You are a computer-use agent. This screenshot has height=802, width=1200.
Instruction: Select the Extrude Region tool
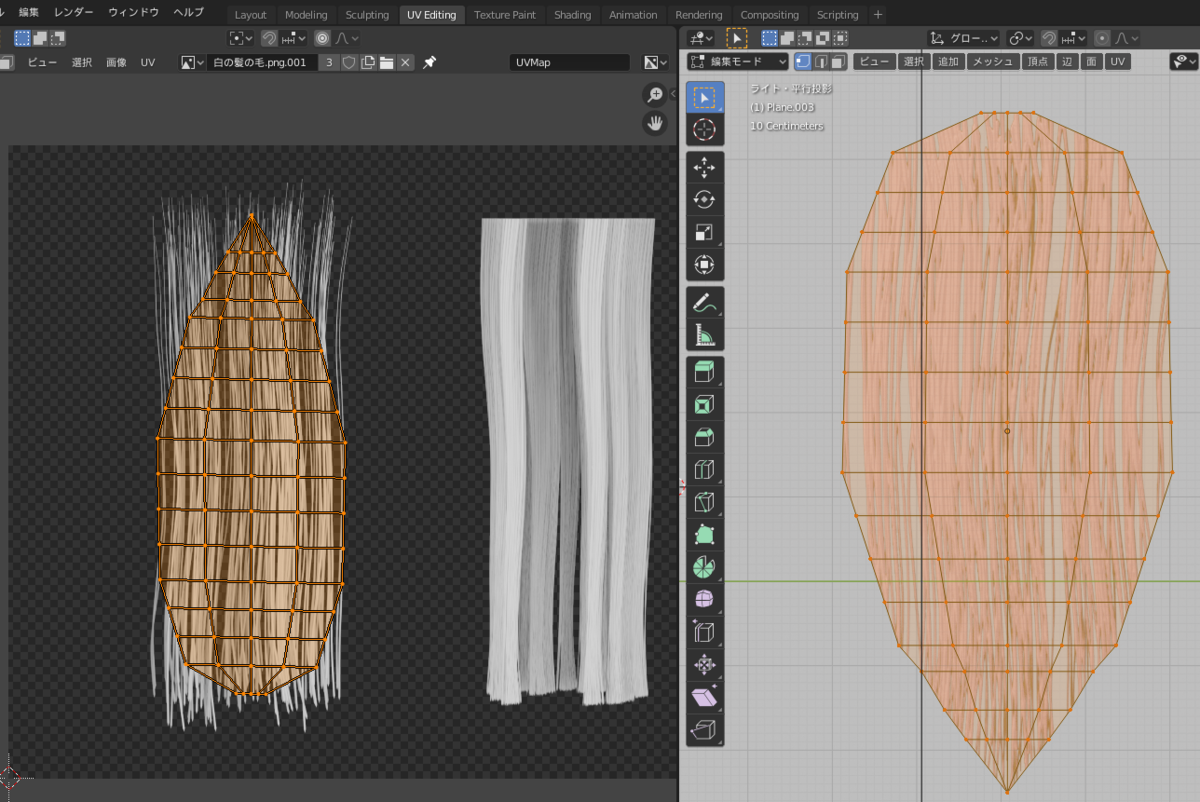click(x=705, y=373)
